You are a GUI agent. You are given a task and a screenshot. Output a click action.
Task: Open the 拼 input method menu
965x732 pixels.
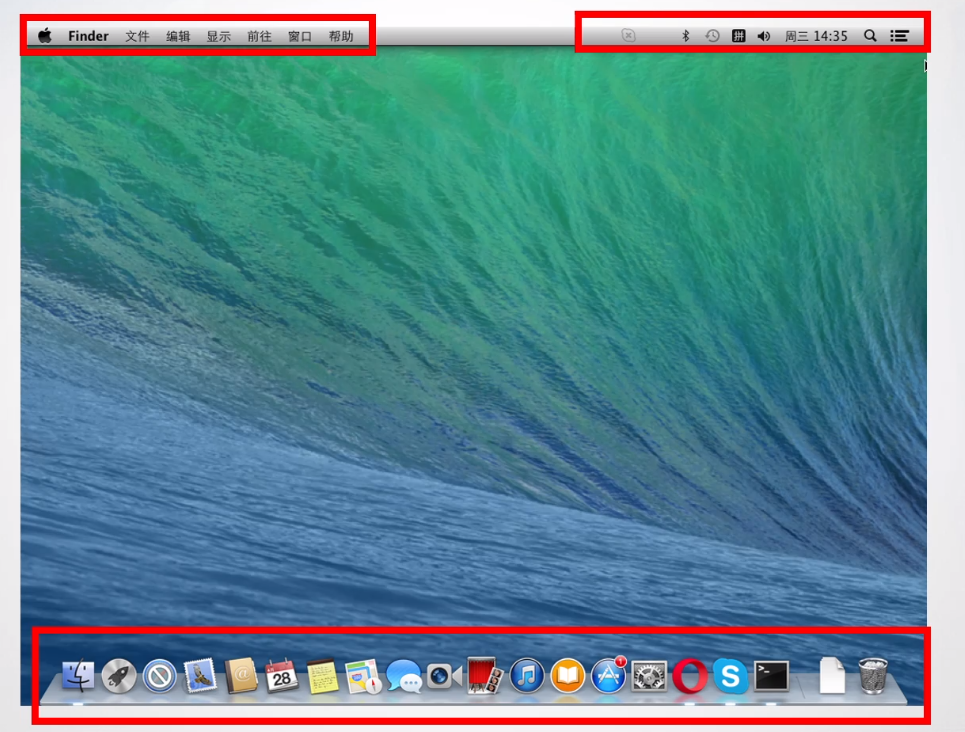(739, 36)
